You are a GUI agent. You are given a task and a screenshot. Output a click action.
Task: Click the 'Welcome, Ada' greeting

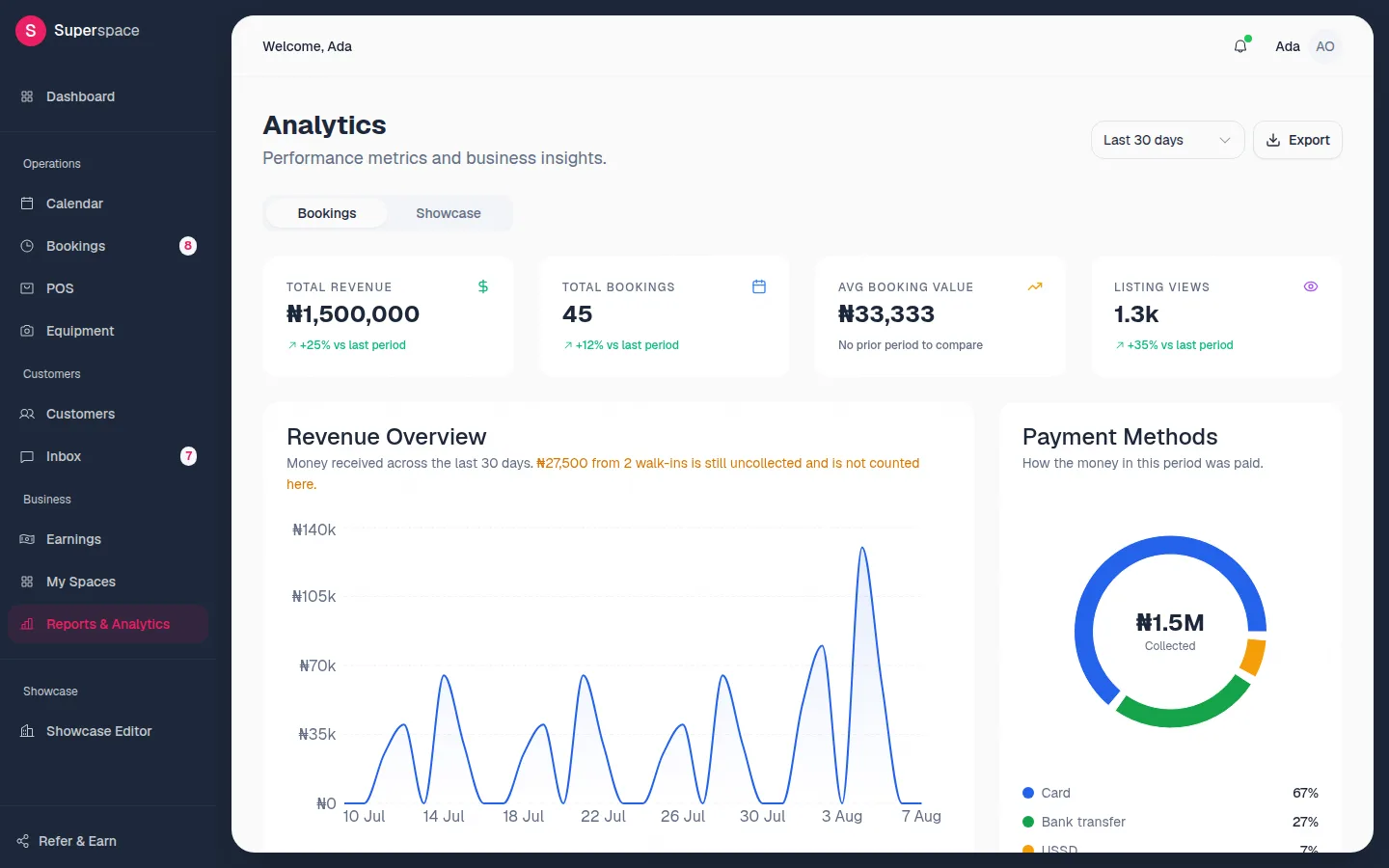click(307, 46)
